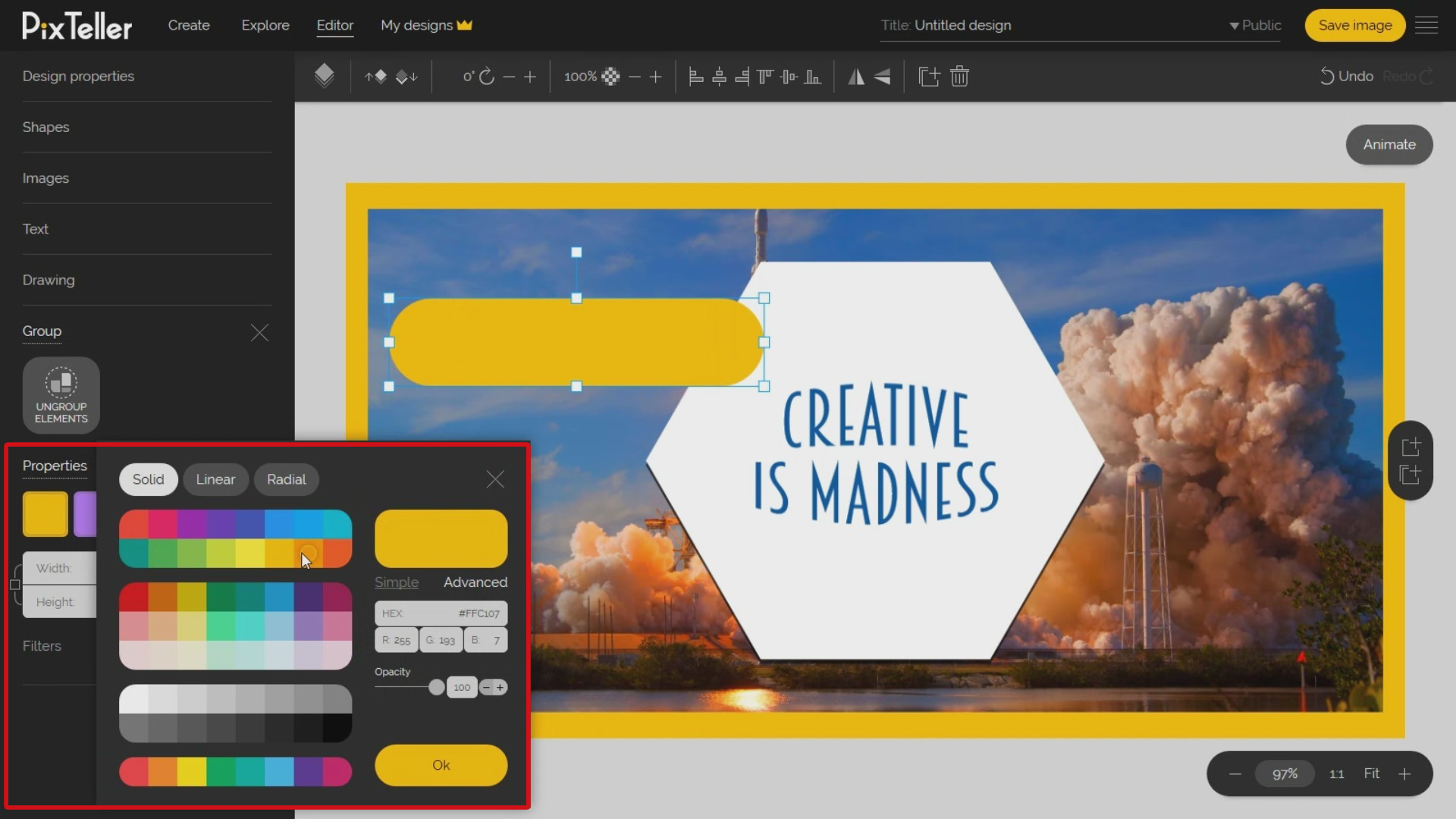
Task: Switch to Simple color options tab
Action: click(396, 582)
